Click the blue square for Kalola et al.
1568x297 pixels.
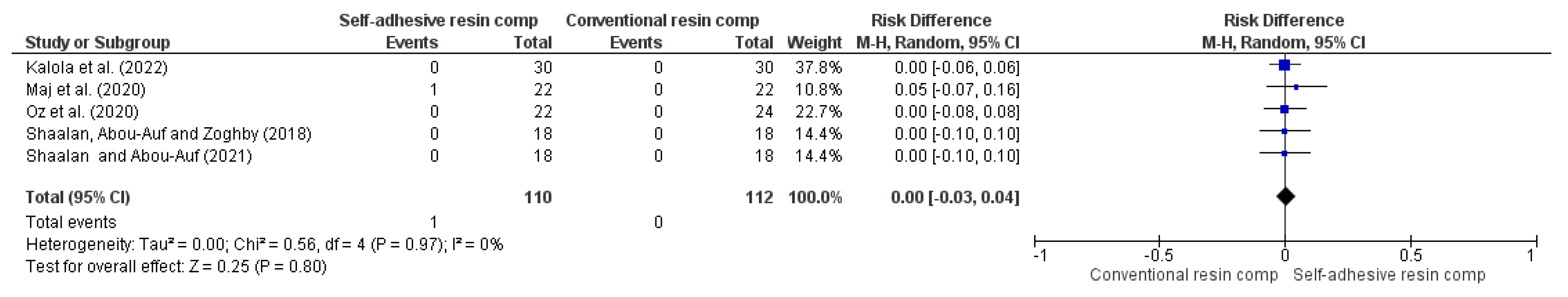tap(1285, 65)
